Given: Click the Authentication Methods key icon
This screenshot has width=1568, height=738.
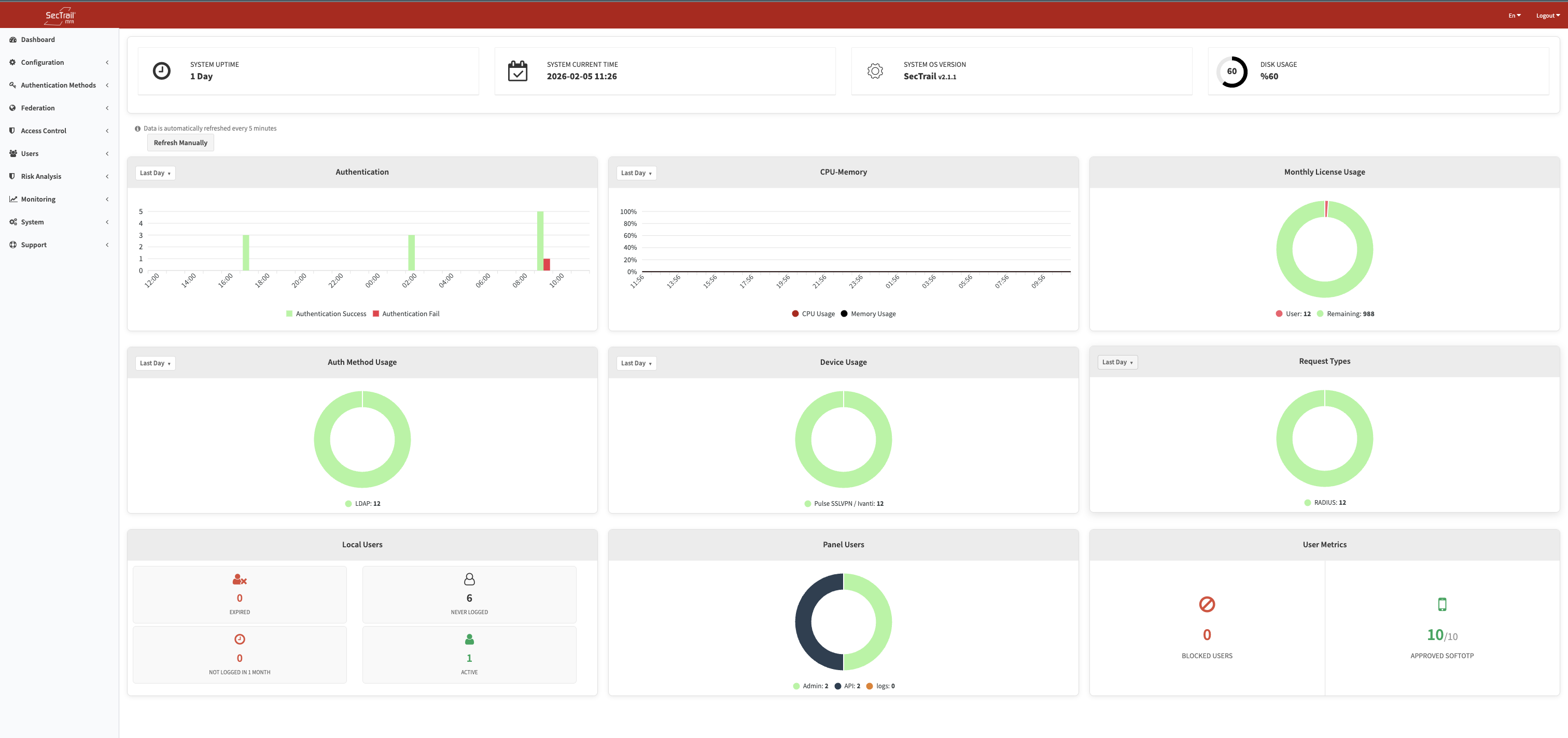Looking at the screenshot, I should coord(12,84).
